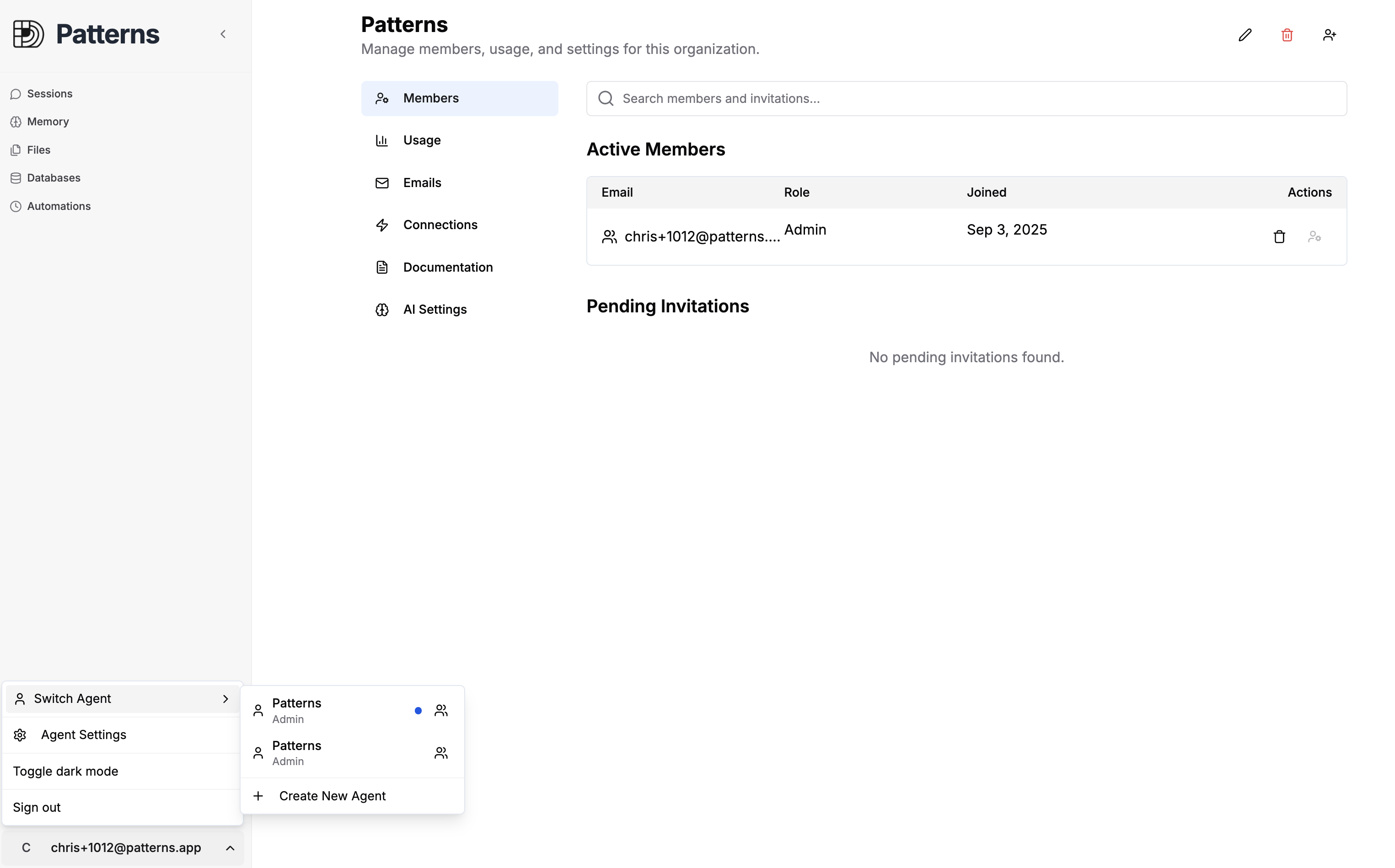Open the Databases panel

(53, 177)
